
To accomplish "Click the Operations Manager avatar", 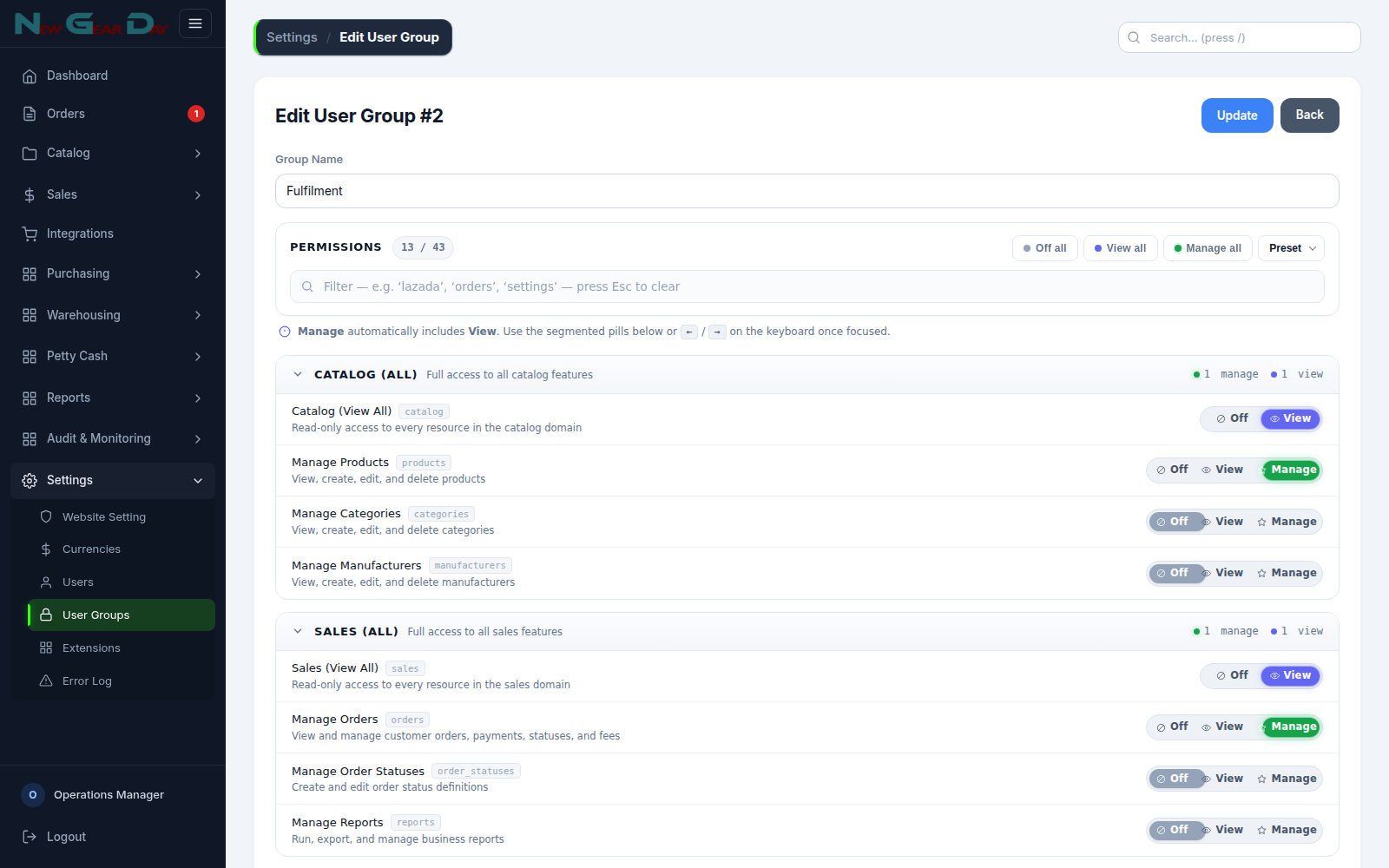I will pyautogui.click(x=33, y=795).
